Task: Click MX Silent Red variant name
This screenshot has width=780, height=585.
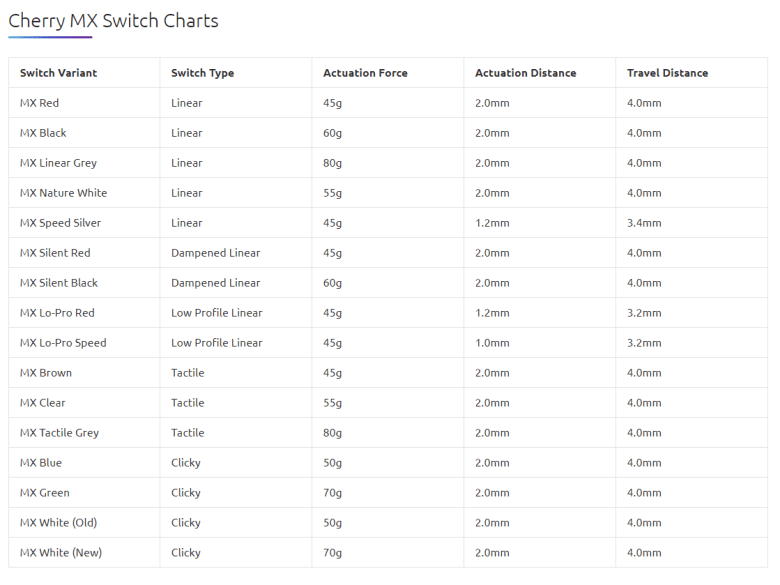Action: (x=55, y=253)
